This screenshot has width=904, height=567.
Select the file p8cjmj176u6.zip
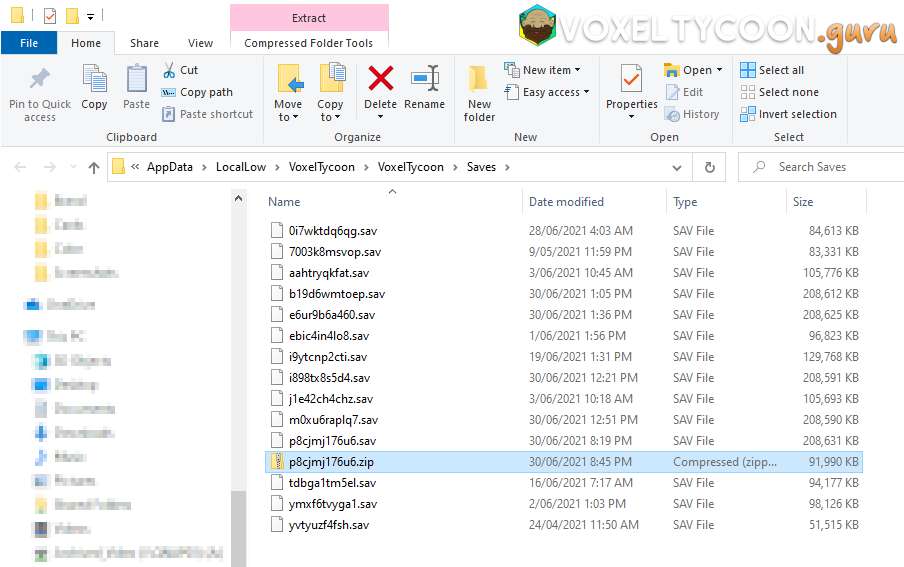[331, 462]
